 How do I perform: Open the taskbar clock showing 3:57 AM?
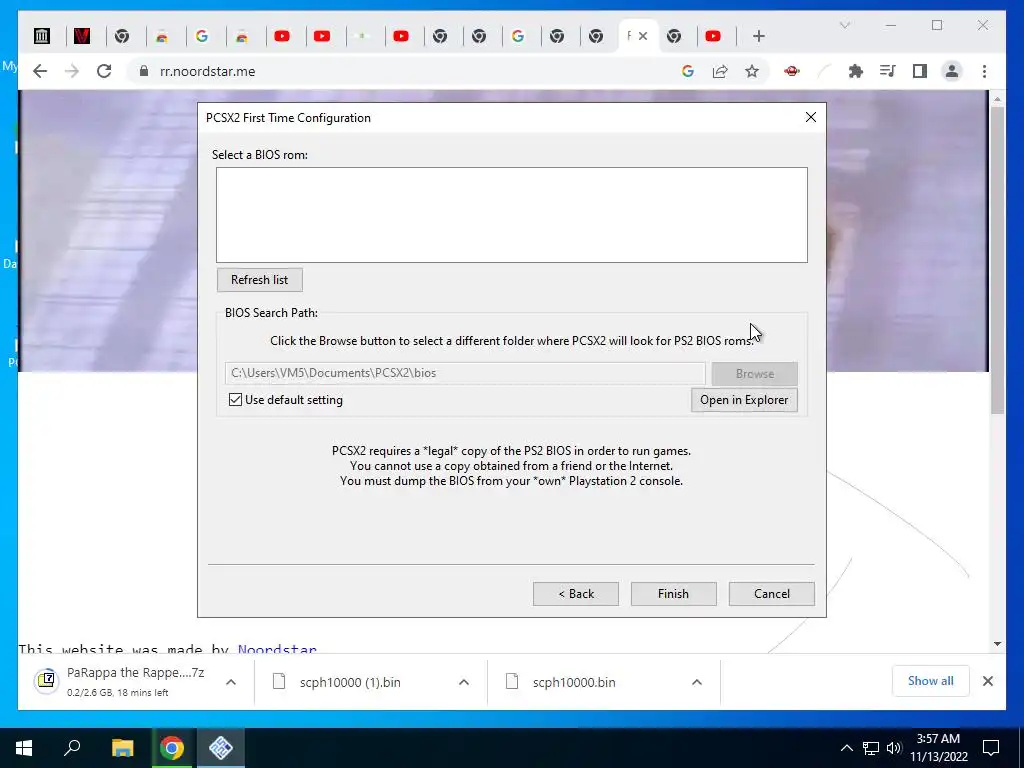pyautogui.click(x=938, y=748)
